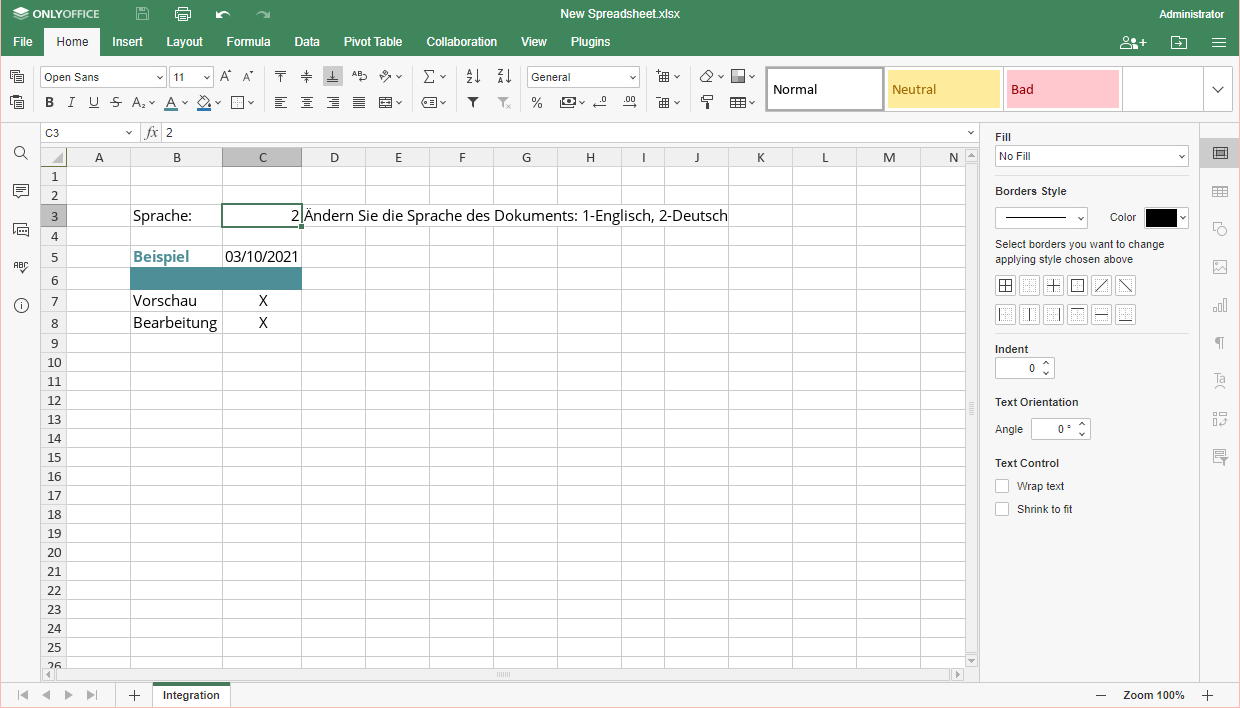Open the Search panel from left sidebar

click(20, 153)
